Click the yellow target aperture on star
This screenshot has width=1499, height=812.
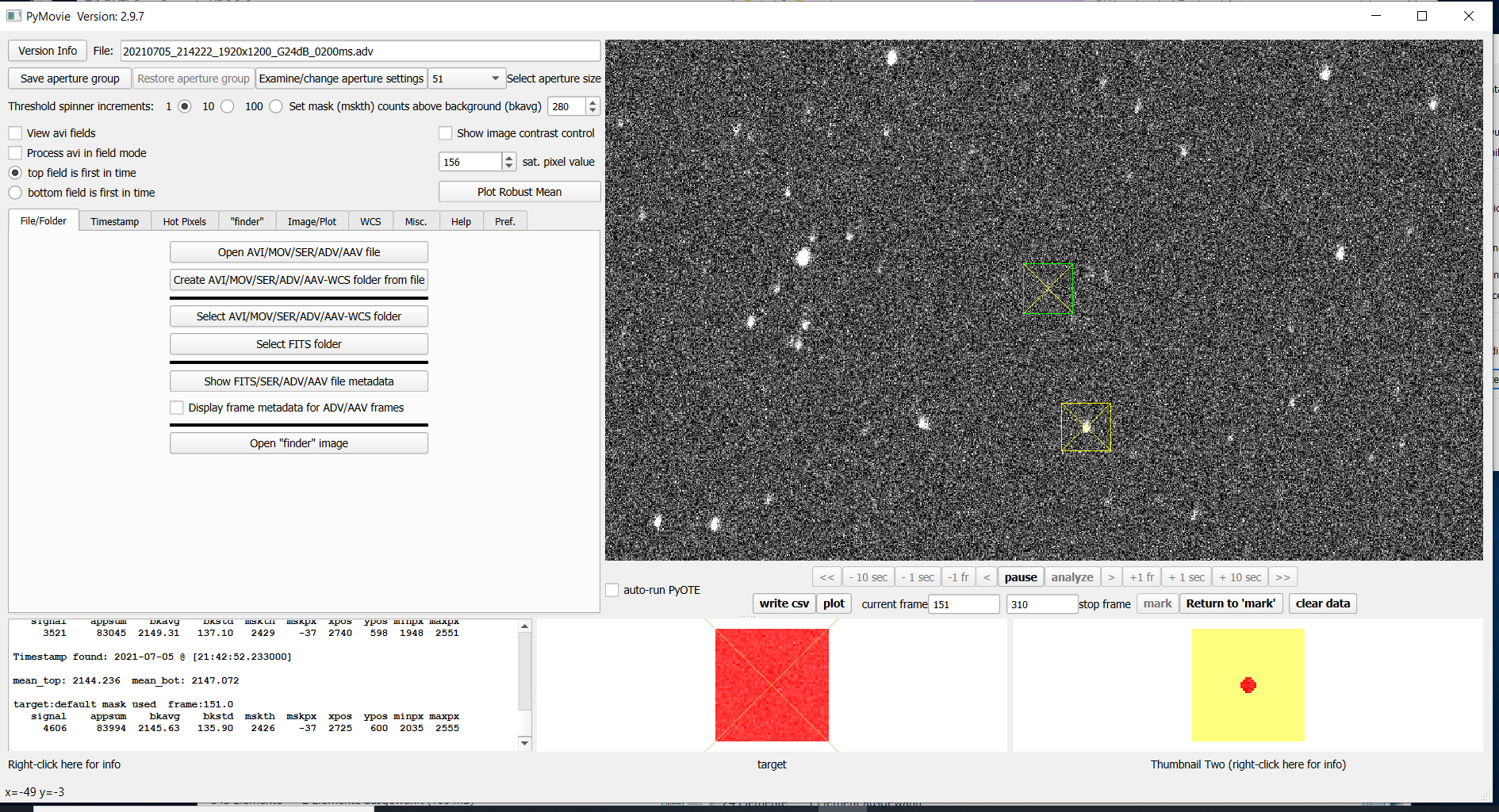click(x=1086, y=427)
